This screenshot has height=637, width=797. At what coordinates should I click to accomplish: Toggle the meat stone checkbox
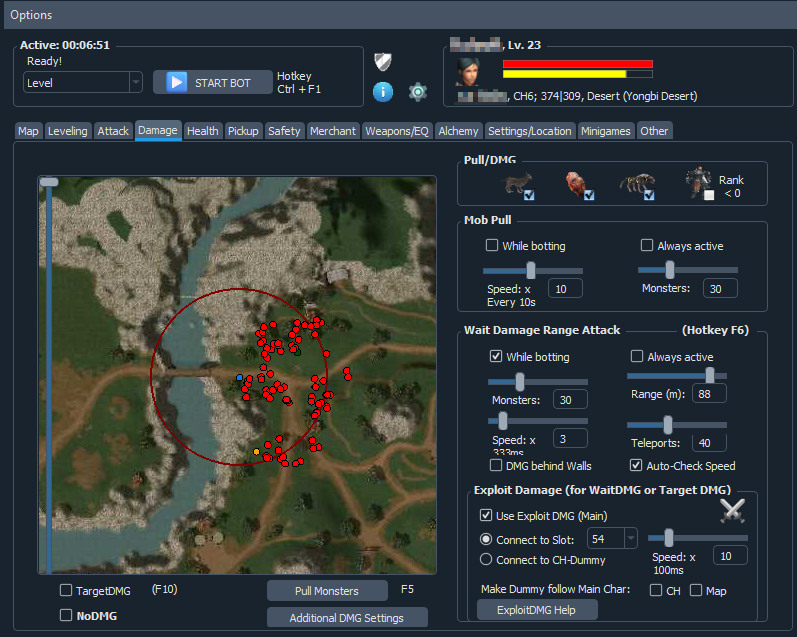(589, 195)
